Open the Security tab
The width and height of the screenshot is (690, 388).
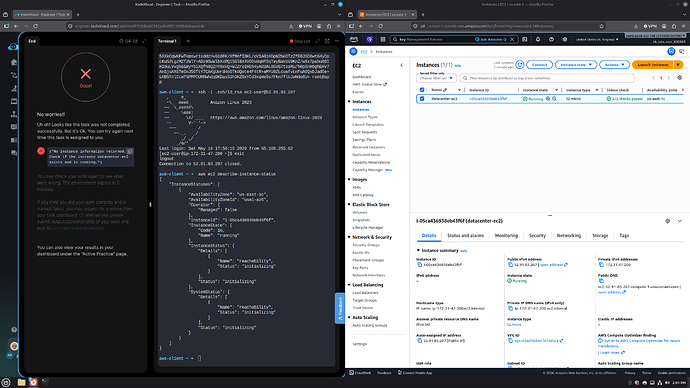537,236
